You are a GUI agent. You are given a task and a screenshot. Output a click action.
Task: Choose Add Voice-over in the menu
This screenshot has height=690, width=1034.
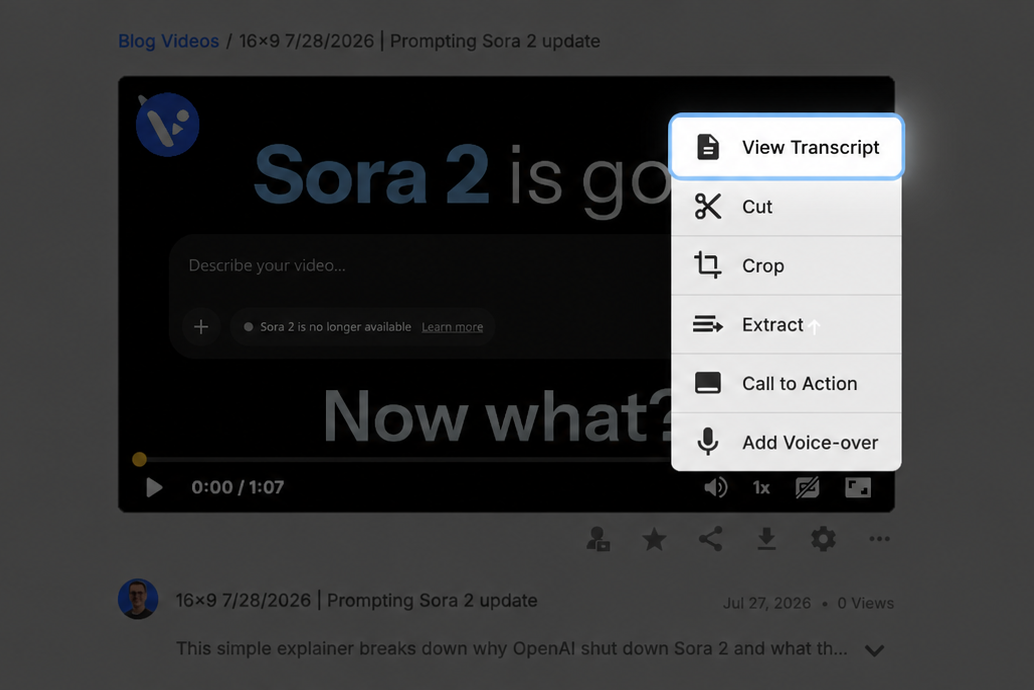click(x=786, y=442)
